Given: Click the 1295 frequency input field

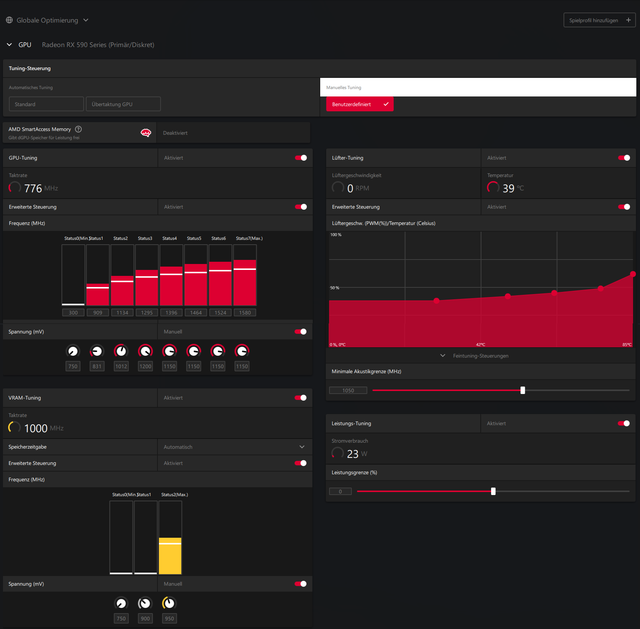Looking at the screenshot, I should coord(147,313).
